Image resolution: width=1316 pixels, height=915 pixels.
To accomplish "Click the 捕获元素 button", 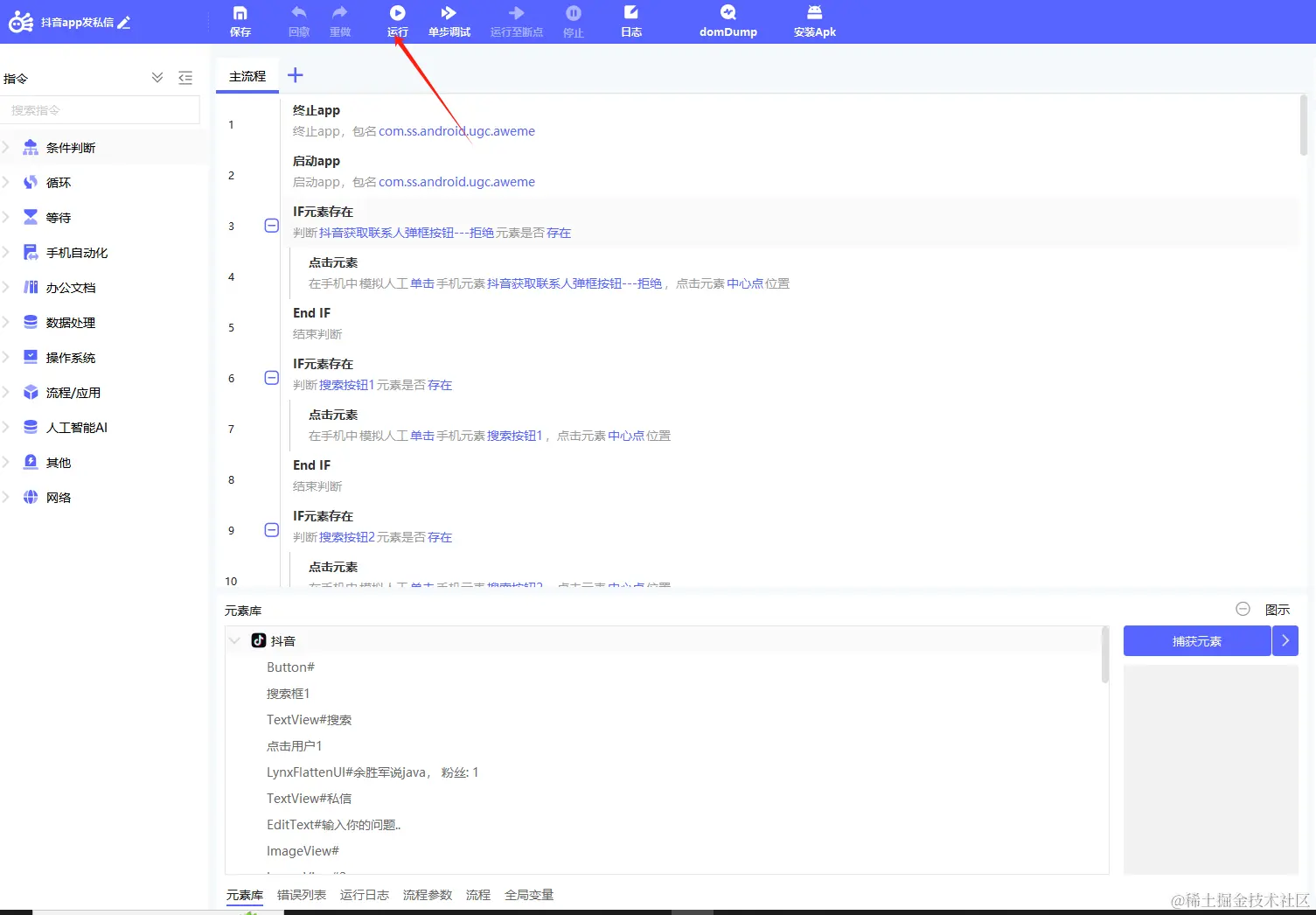I will coord(1197,641).
